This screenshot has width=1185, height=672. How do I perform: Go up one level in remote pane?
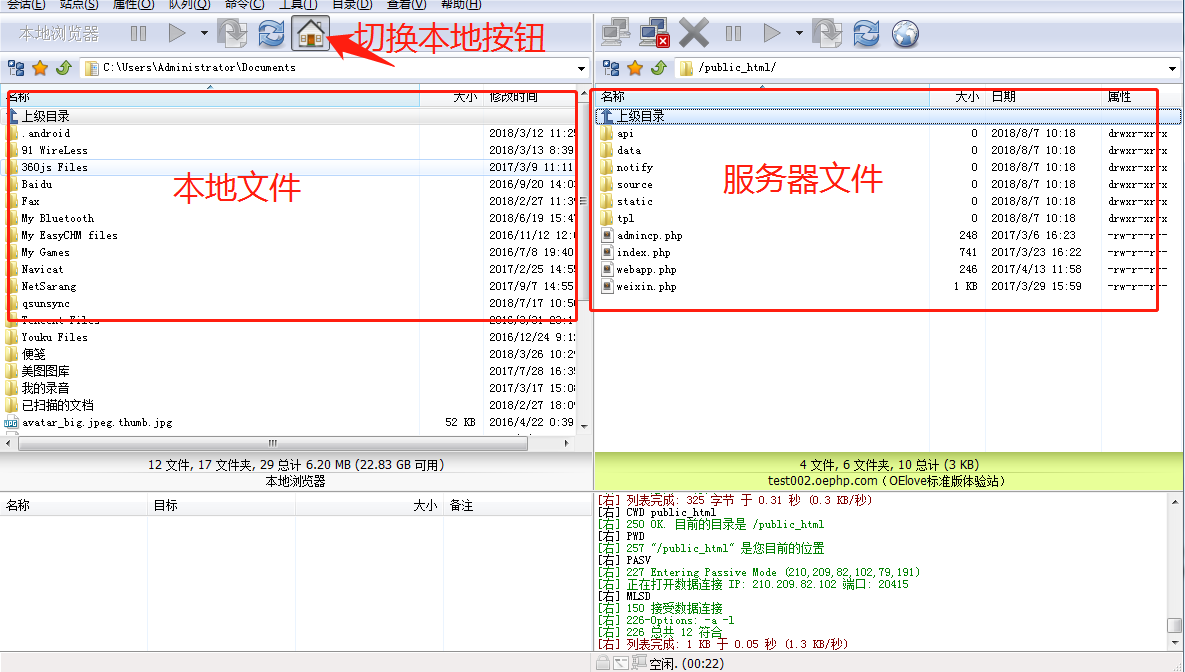click(659, 68)
